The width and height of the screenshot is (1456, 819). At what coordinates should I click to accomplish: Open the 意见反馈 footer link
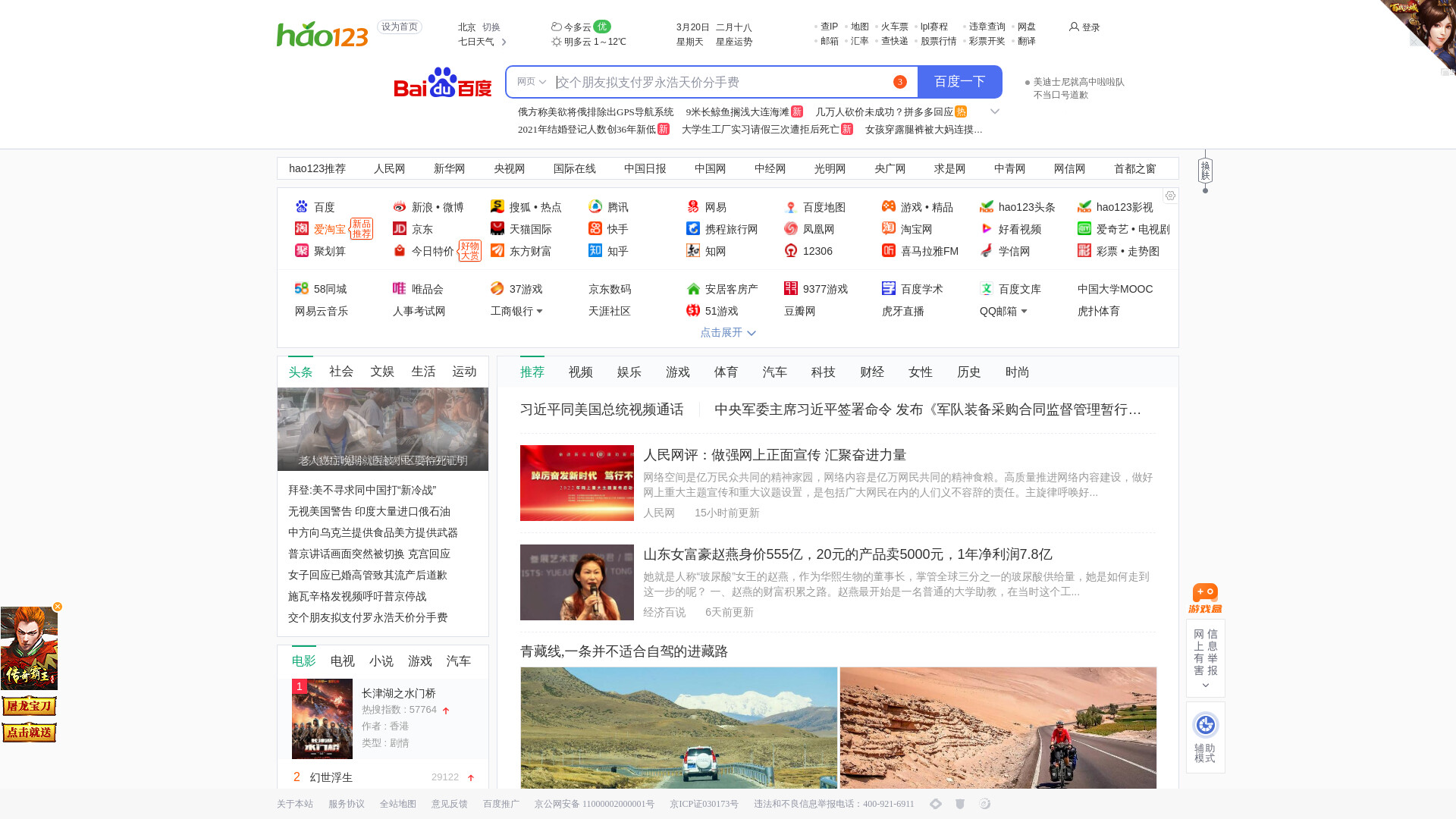[x=450, y=804]
